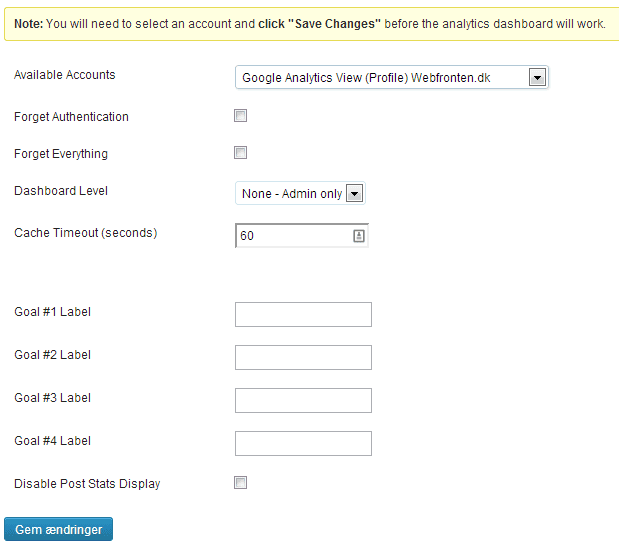Screen dimensions: 619x548
Task: Click the yellow Save Changes note banner
Action: 311,24
